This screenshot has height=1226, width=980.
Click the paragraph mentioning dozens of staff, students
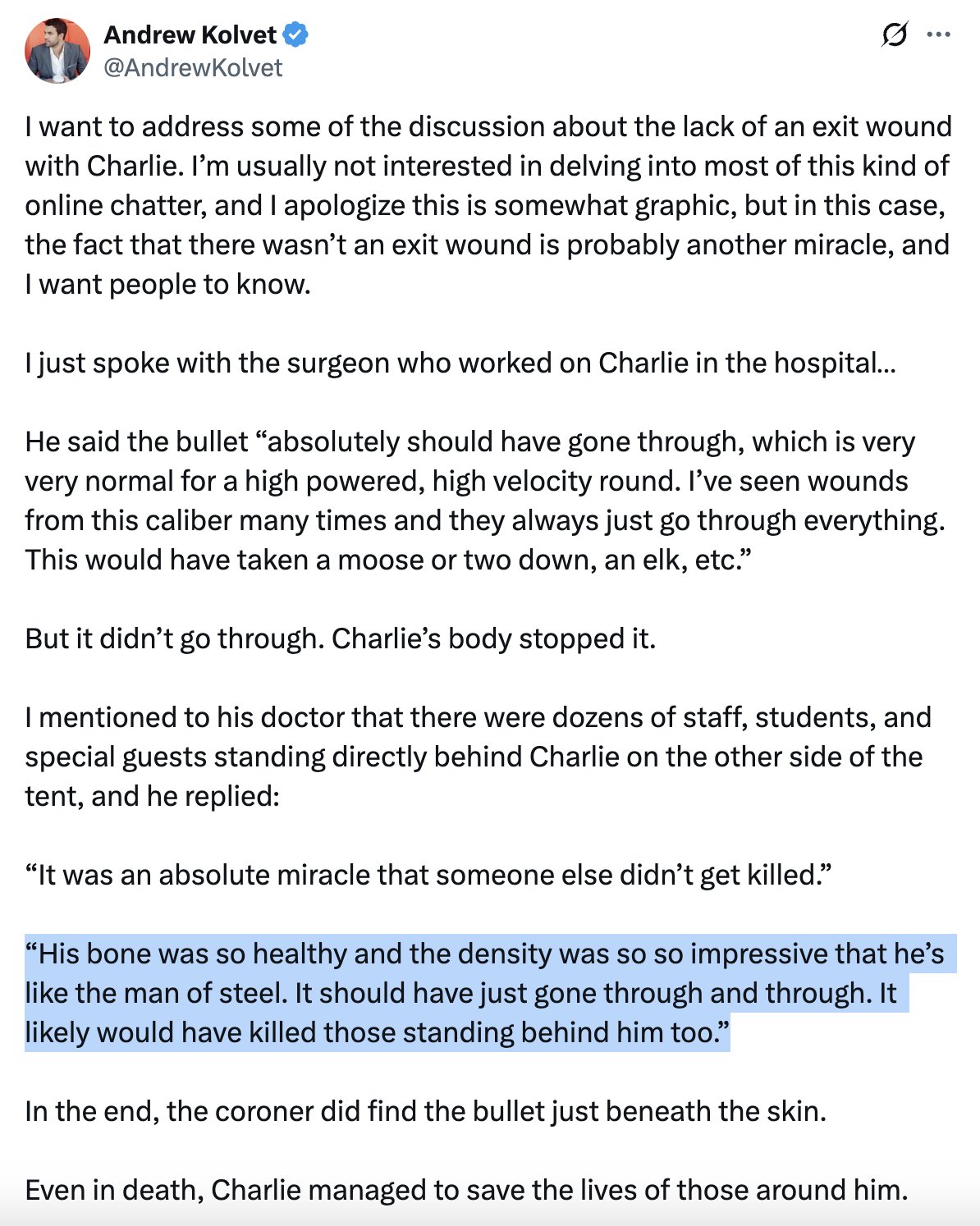point(478,757)
